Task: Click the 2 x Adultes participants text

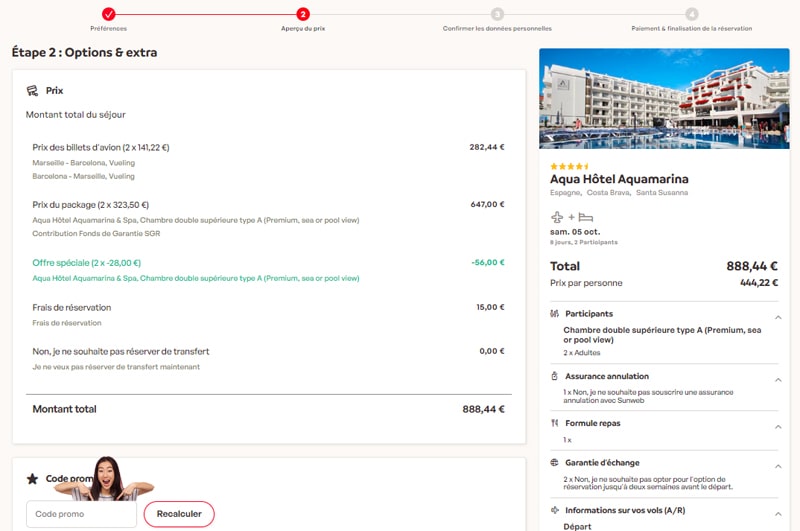Action: pyautogui.click(x=582, y=353)
